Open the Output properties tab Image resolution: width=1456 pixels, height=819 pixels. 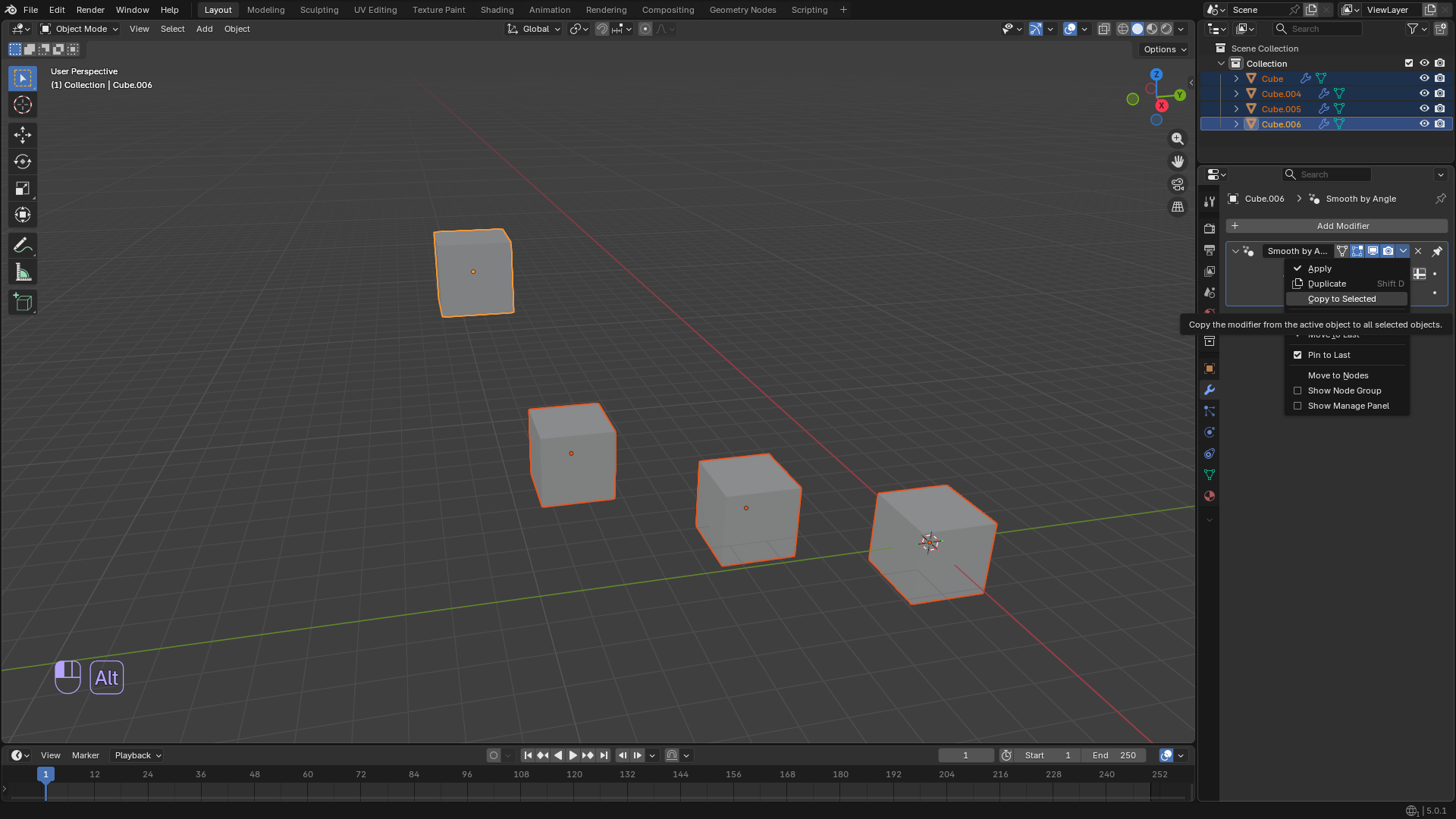click(1210, 250)
